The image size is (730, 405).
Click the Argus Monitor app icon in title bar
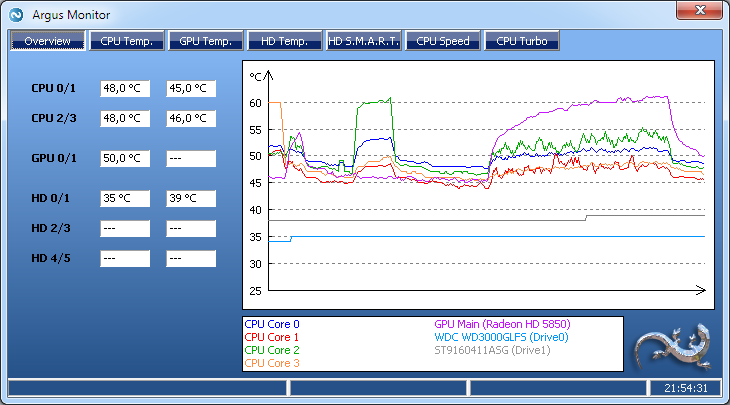click(16, 15)
